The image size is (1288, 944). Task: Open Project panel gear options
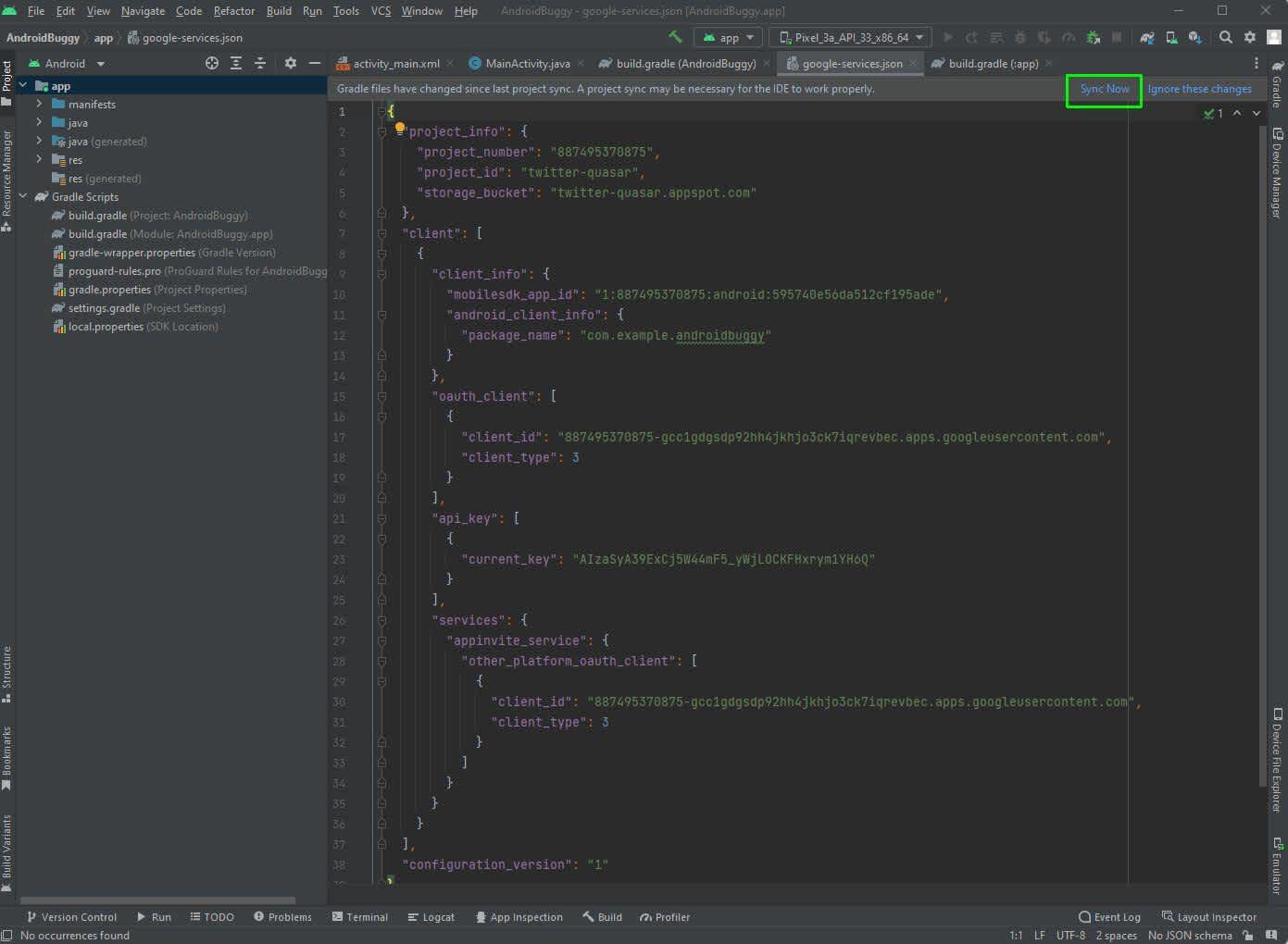[291, 63]
